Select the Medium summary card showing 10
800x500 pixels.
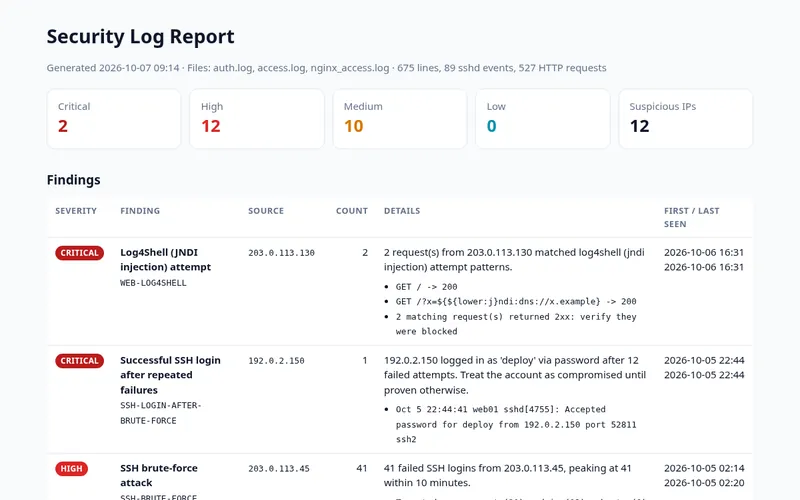click(x=399, y=119)
